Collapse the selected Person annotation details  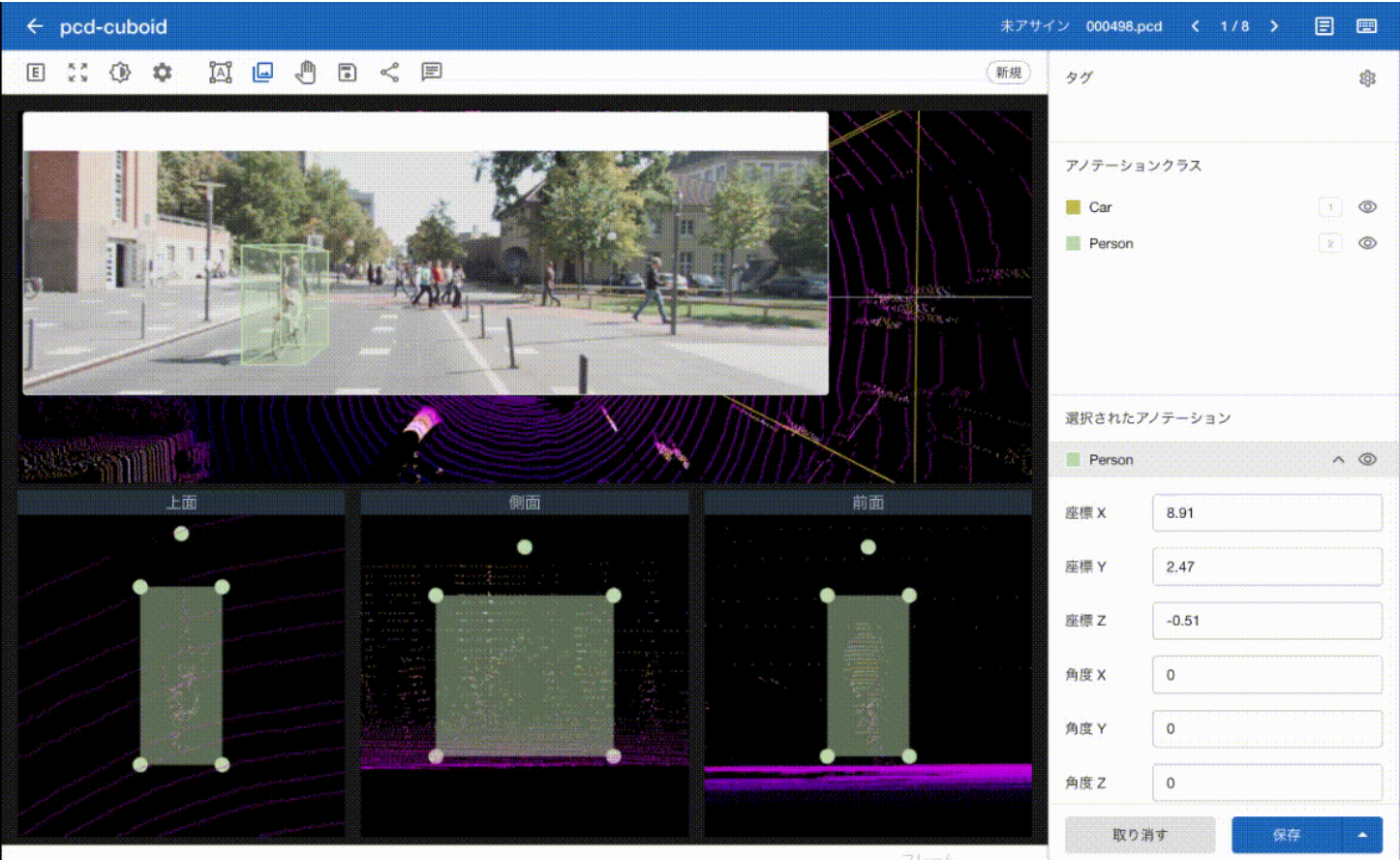[x=1338, y=459]
